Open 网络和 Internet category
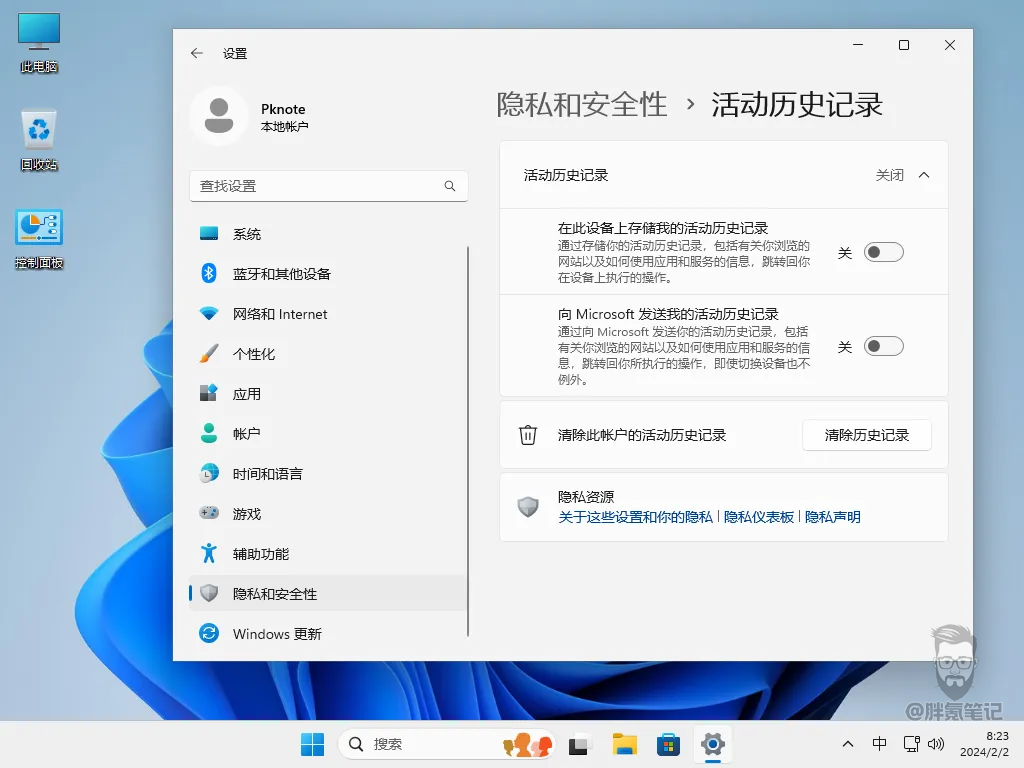Viewport: 1024px width, 768px height. (x=328, y=314)
